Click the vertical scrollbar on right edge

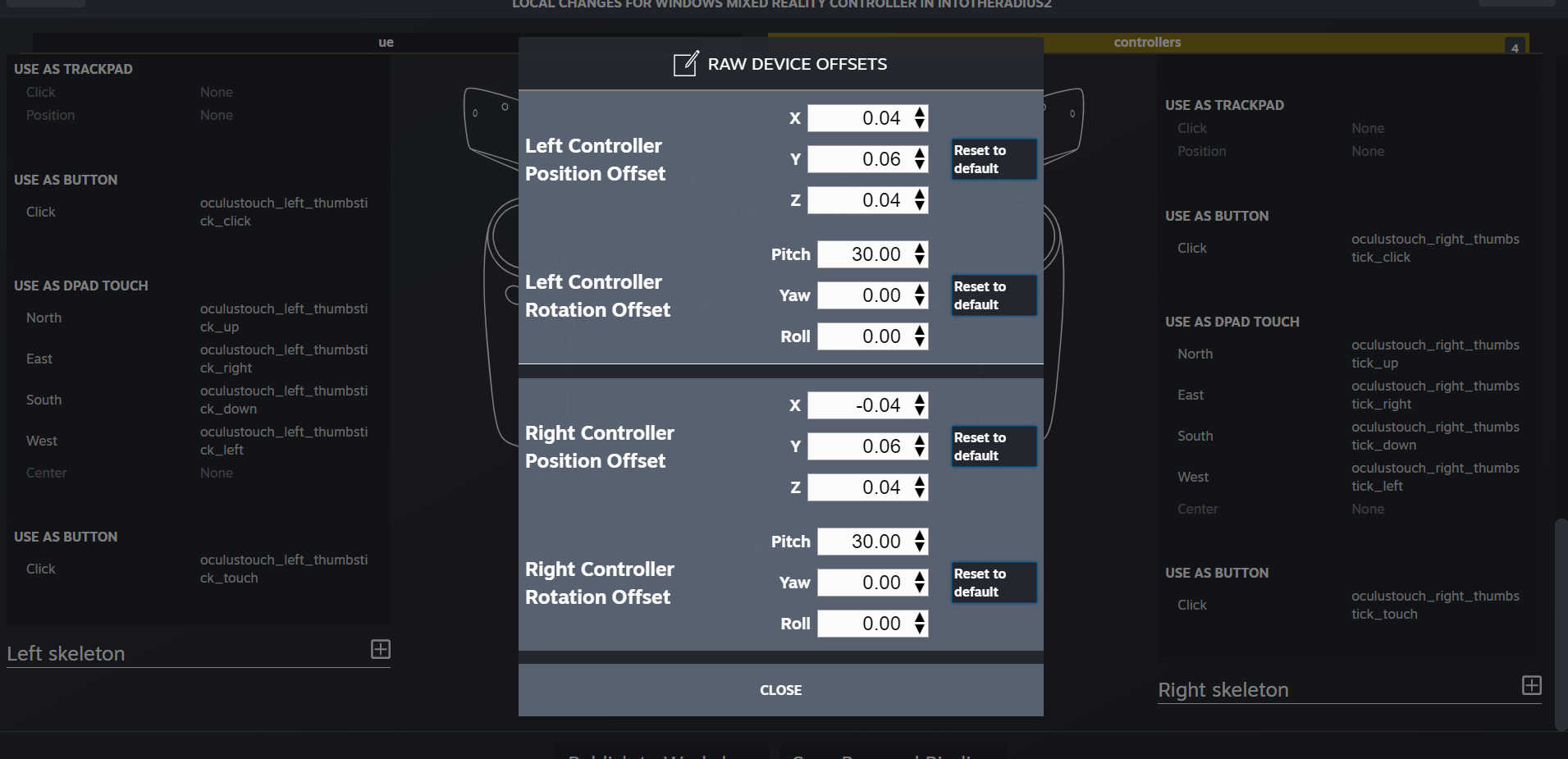pyautogui.click(x=1561, y=624)
